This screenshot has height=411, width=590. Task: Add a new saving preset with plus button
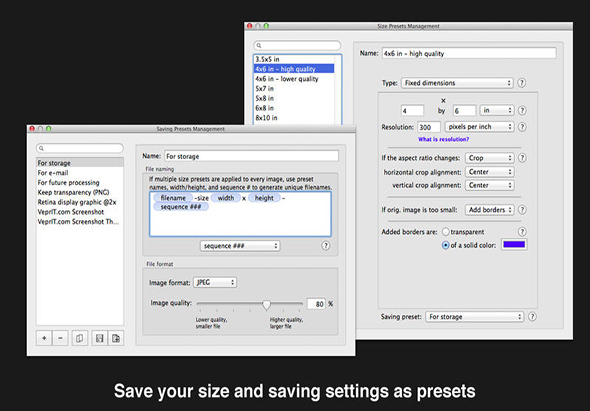[44, 338]
